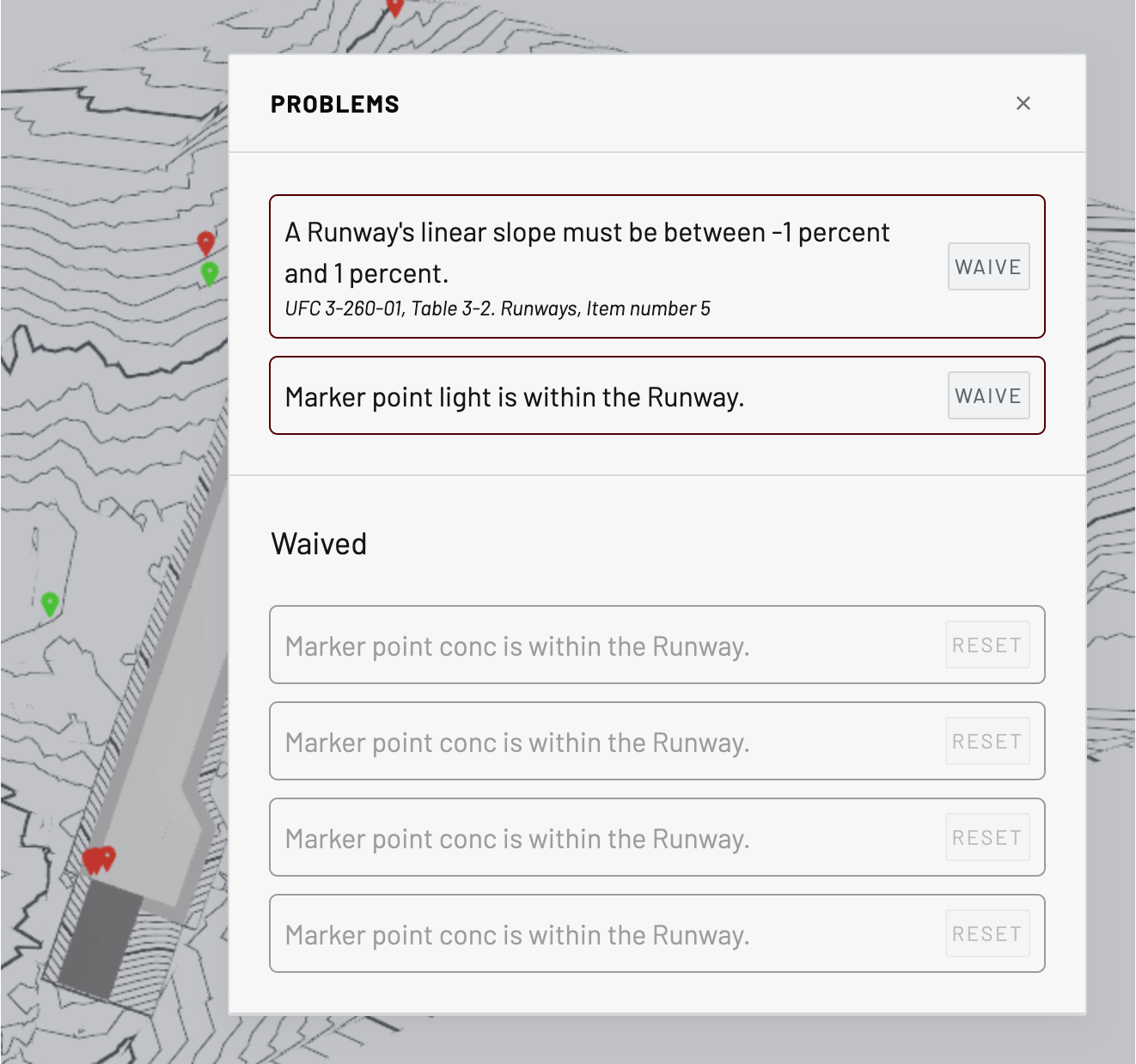Reset the last waived problem in the list
This screenshot has height=1064, width=1136.
pos(986,933)
